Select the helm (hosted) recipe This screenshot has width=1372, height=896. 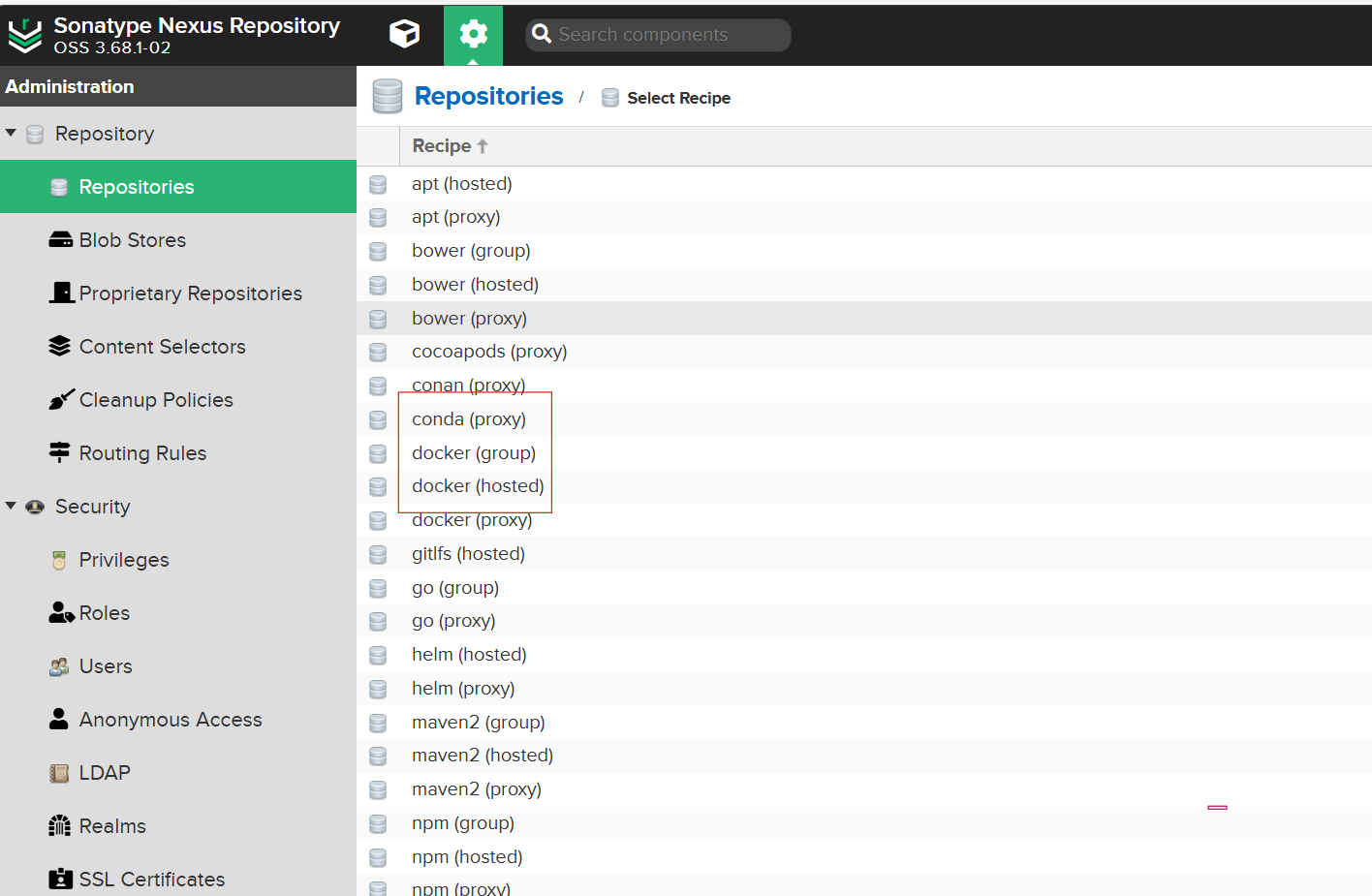tap(864, 655)
